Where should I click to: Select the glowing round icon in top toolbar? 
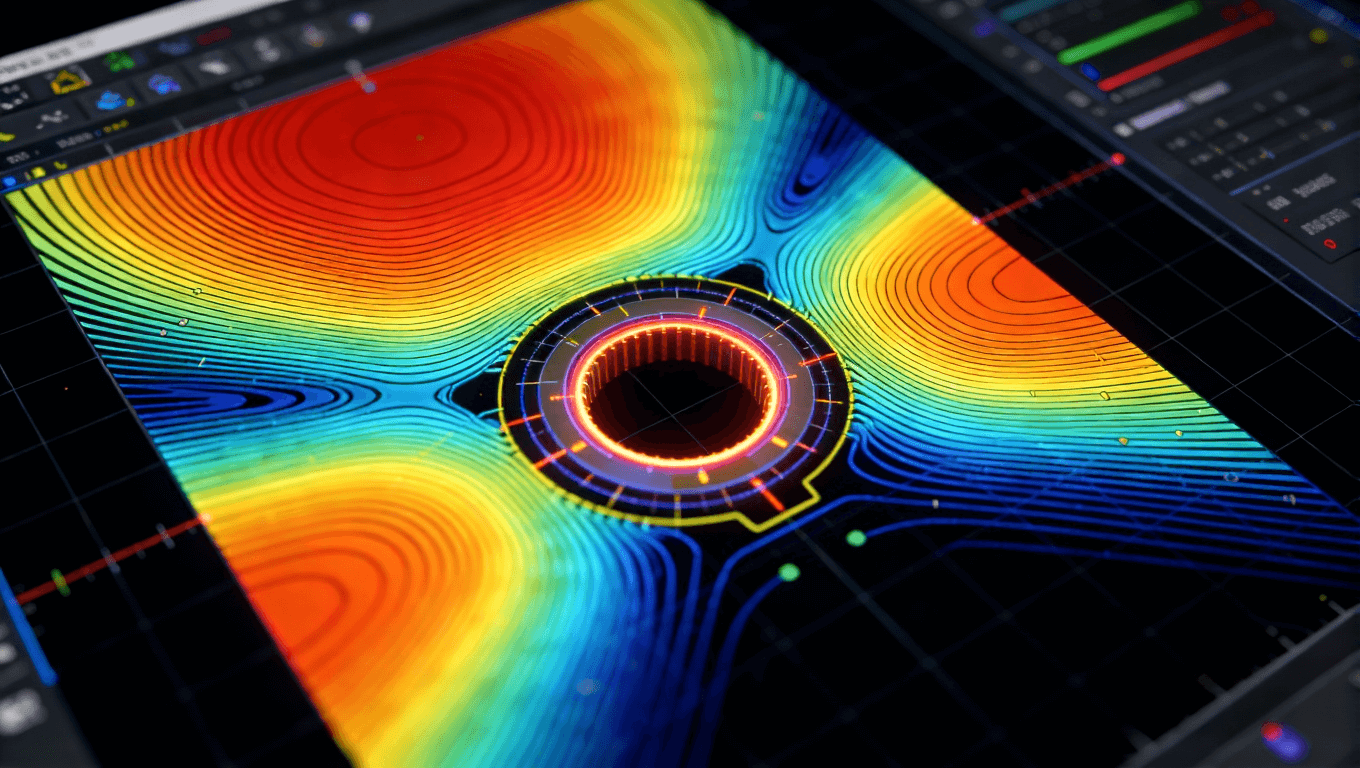tap(360, 21)
